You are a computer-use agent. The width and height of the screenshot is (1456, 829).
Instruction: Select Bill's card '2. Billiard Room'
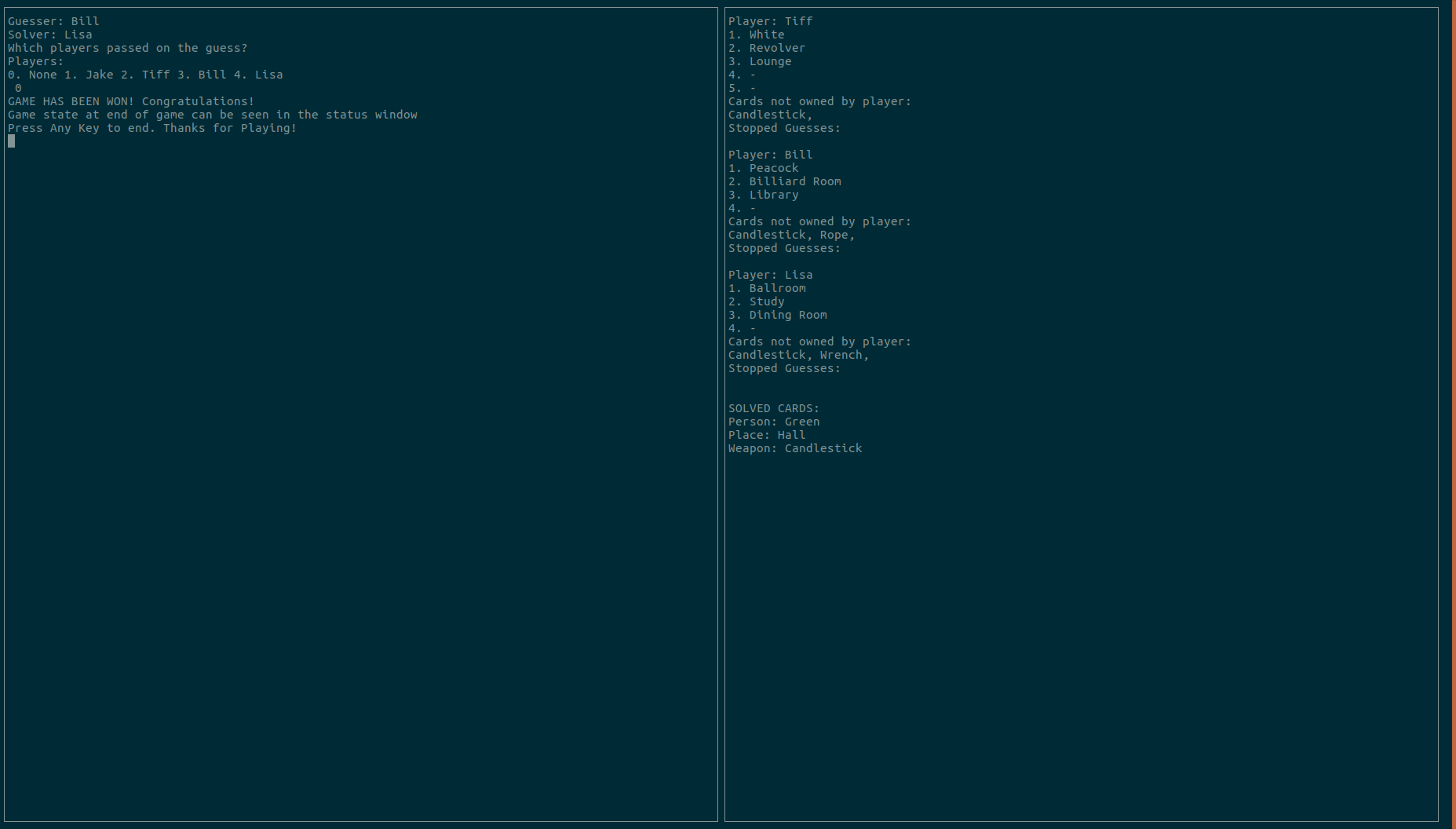tap(785, 181)
